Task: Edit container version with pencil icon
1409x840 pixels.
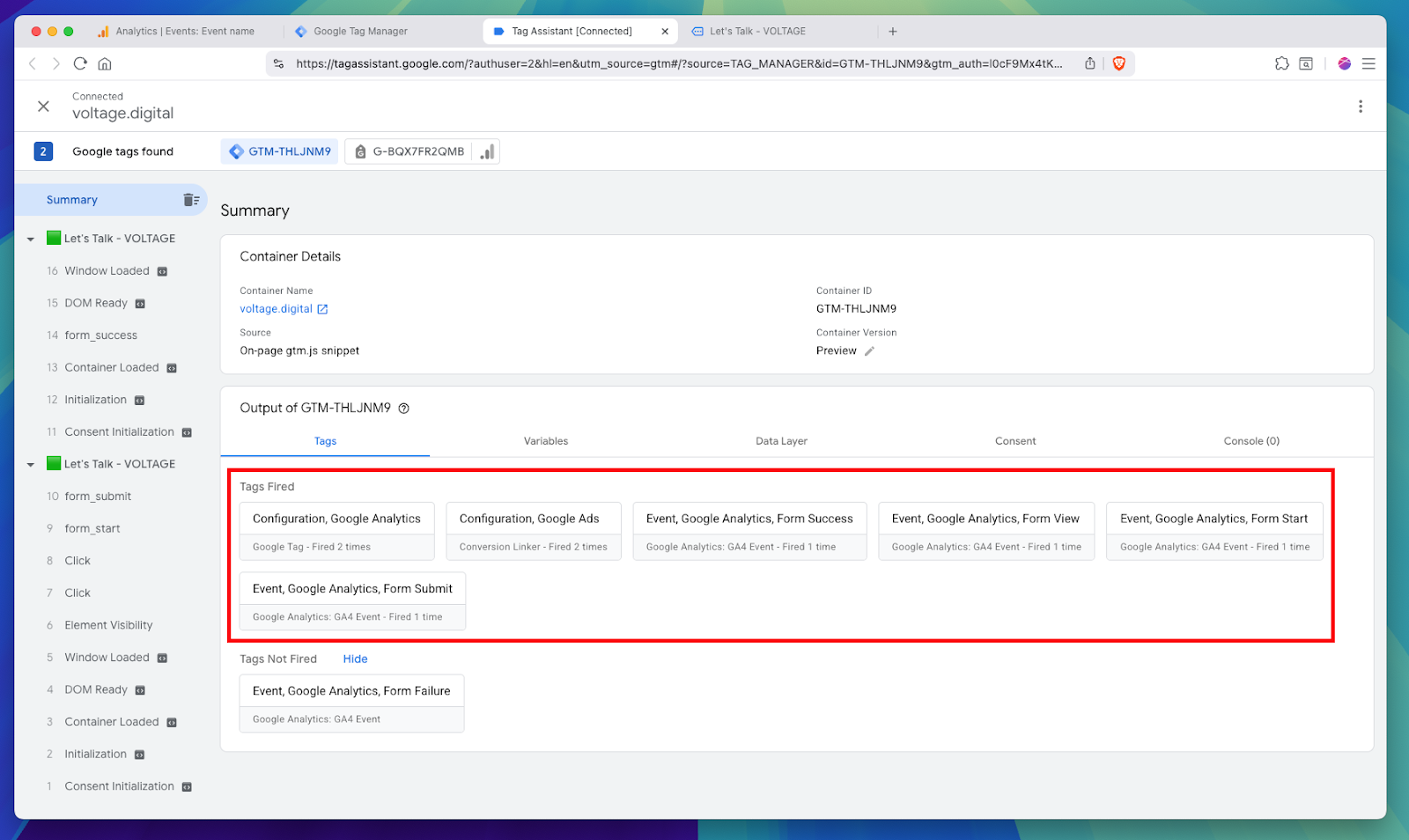Action: [x=869, y=351]
